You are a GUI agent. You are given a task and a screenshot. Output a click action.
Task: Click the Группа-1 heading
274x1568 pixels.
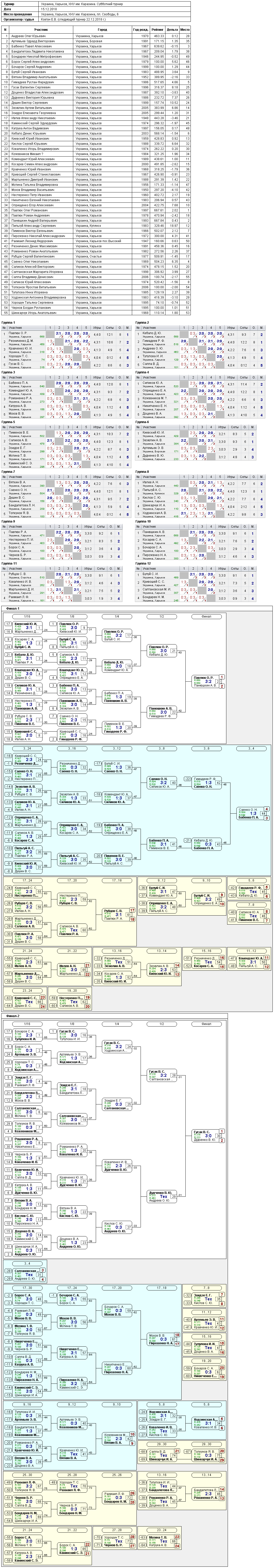click(8, 323)
